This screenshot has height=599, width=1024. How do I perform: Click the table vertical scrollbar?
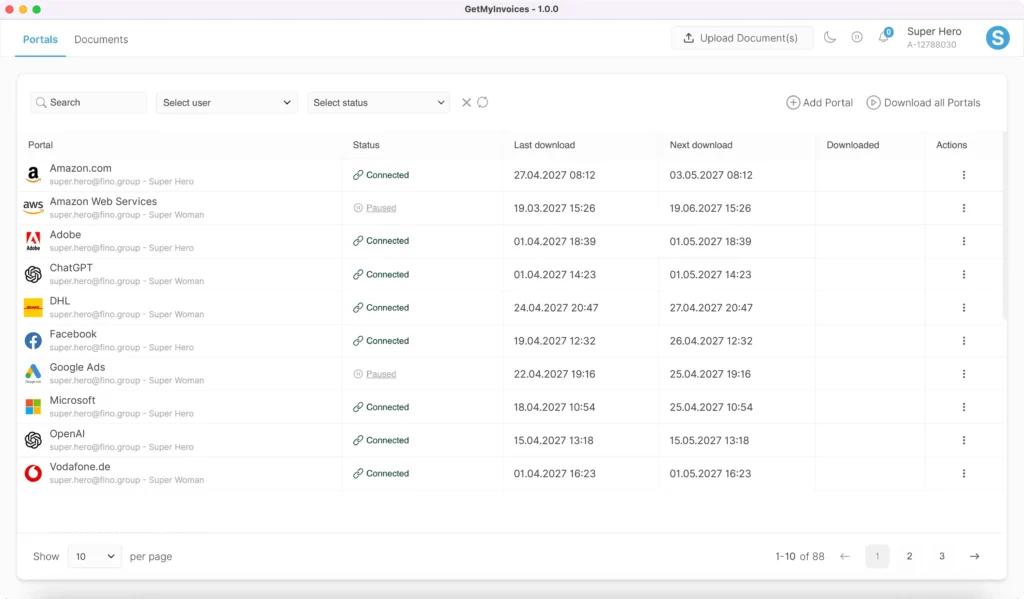click(x=1004, y=225)
